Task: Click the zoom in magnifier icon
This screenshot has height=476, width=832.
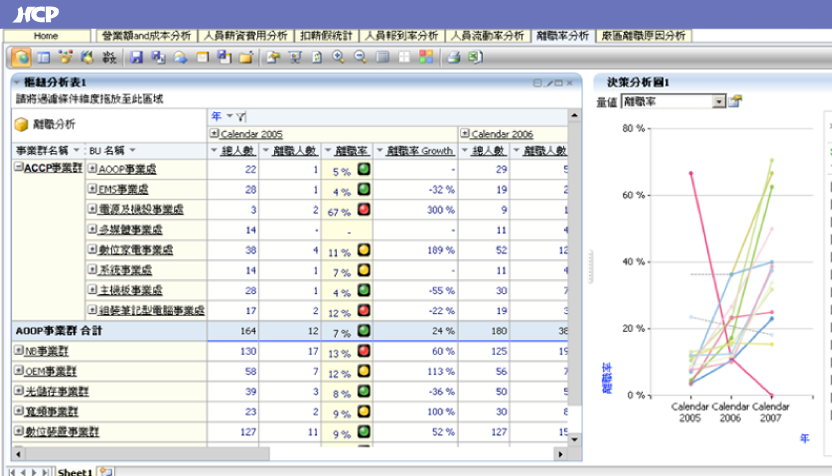Action: pyautogui.click(x=338, y=57)
